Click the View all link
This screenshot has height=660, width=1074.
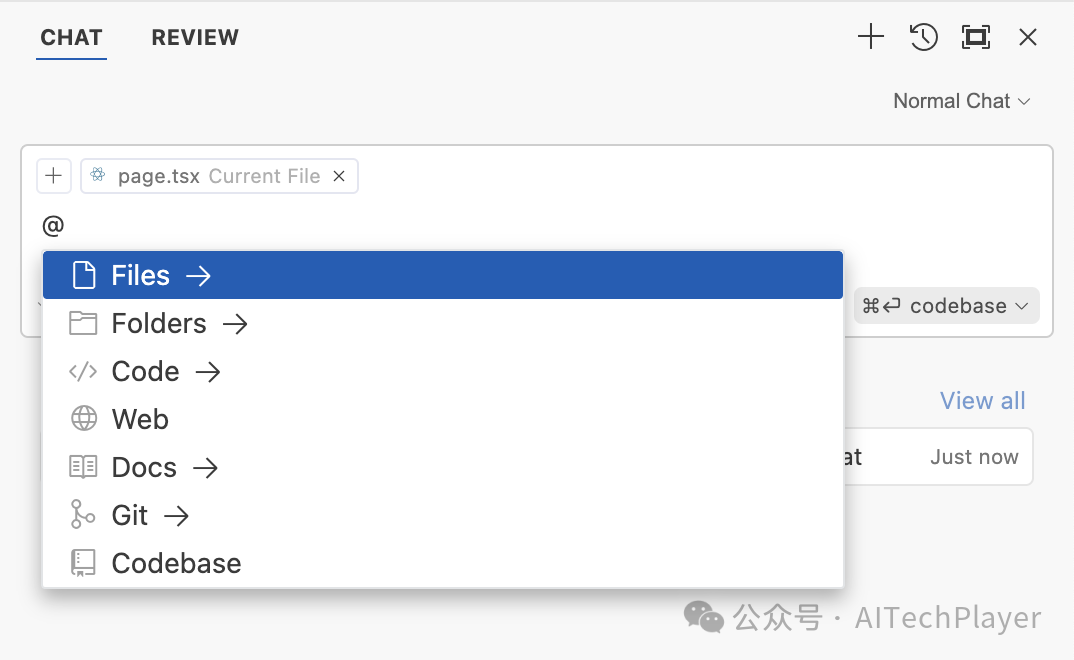coord(982,401)
